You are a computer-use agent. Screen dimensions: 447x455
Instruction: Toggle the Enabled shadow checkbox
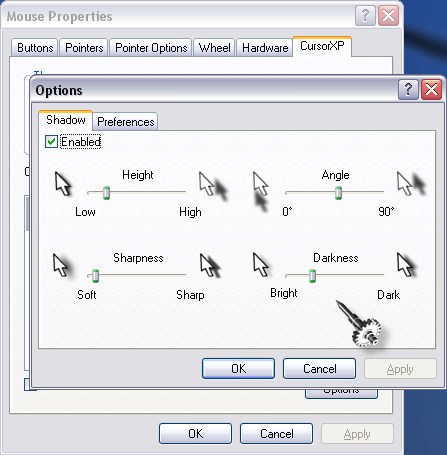51,142
